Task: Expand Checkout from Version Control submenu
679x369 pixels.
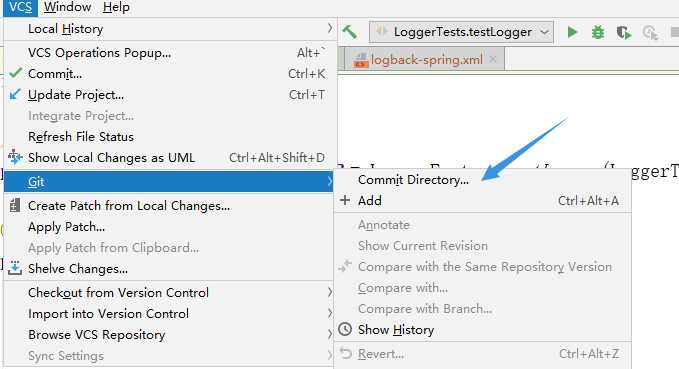Action: (x=169, y=293)
